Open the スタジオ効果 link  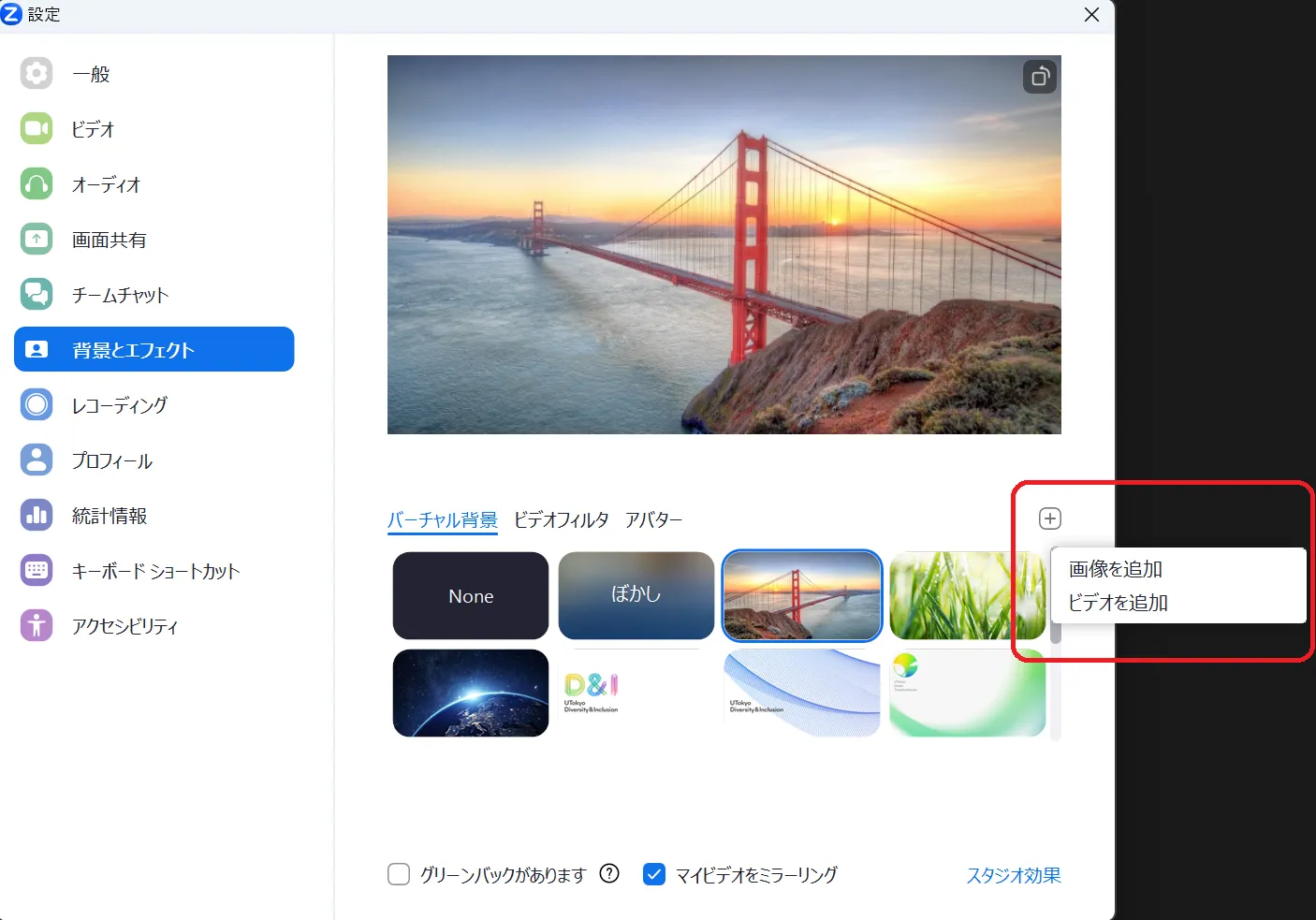pos(1013,875)
